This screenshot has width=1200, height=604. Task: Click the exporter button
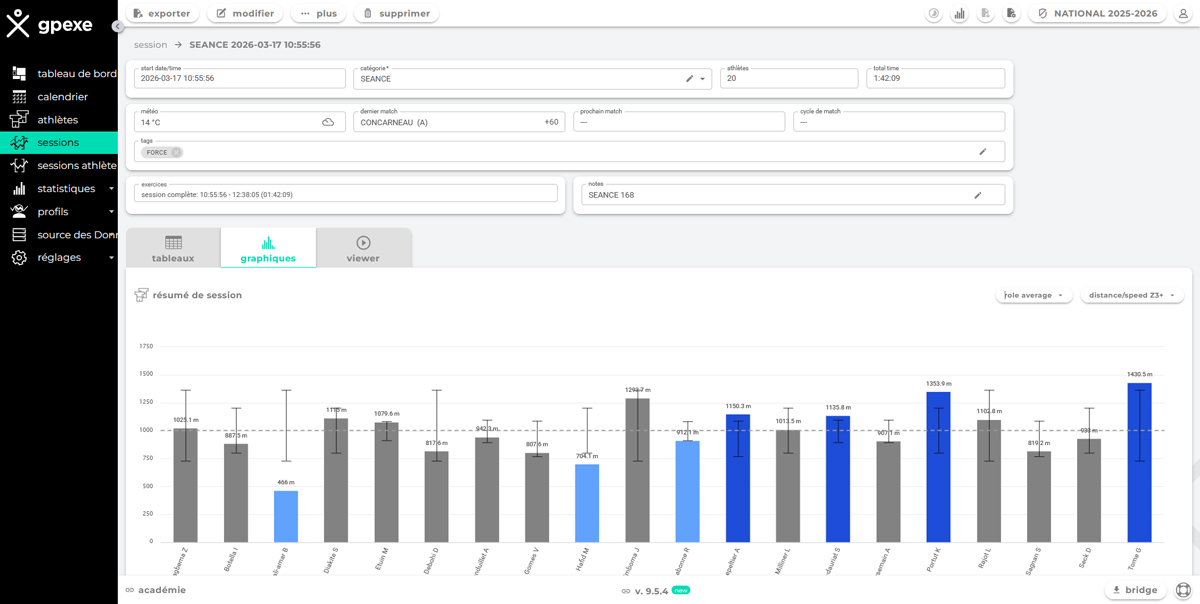click(x=162, y=14)
